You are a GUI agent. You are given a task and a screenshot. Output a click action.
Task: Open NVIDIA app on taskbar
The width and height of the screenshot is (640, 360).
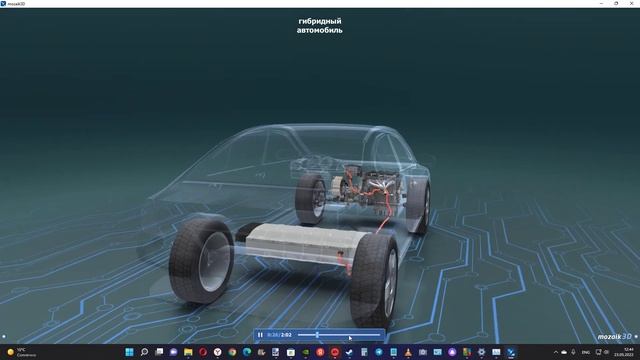(305, 352)
